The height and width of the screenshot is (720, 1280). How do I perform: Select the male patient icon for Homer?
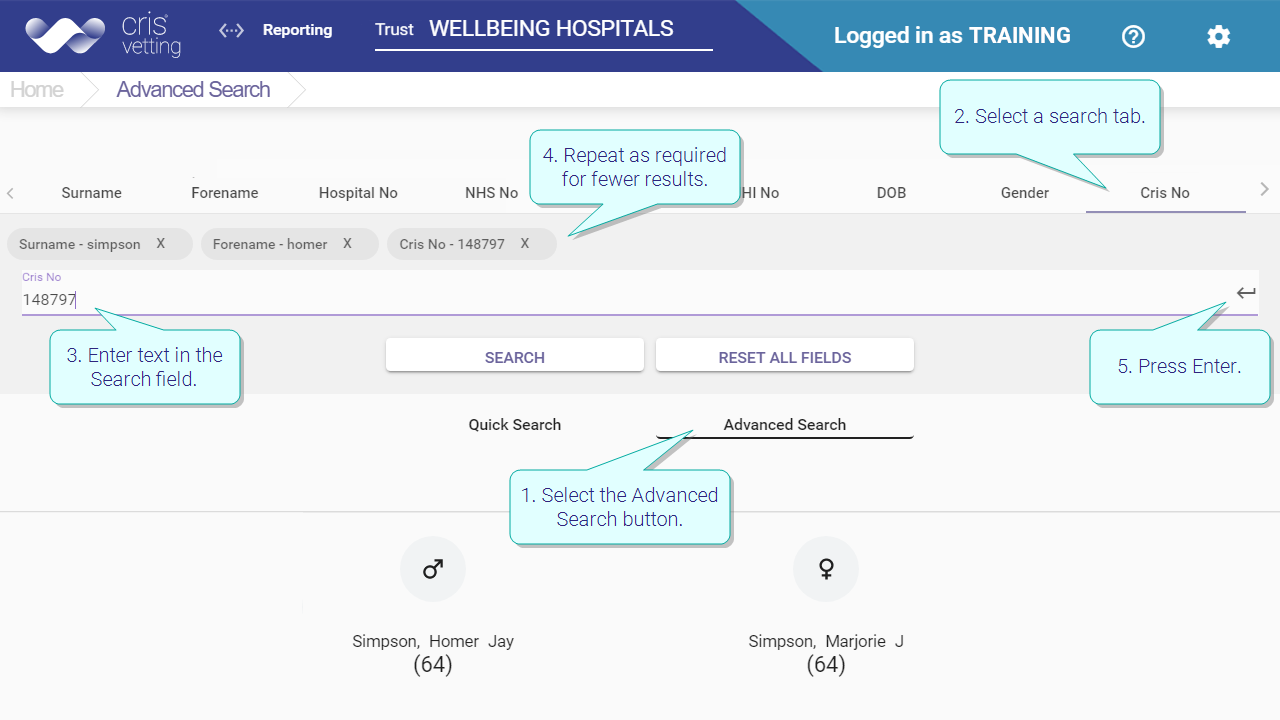[433, 570]
